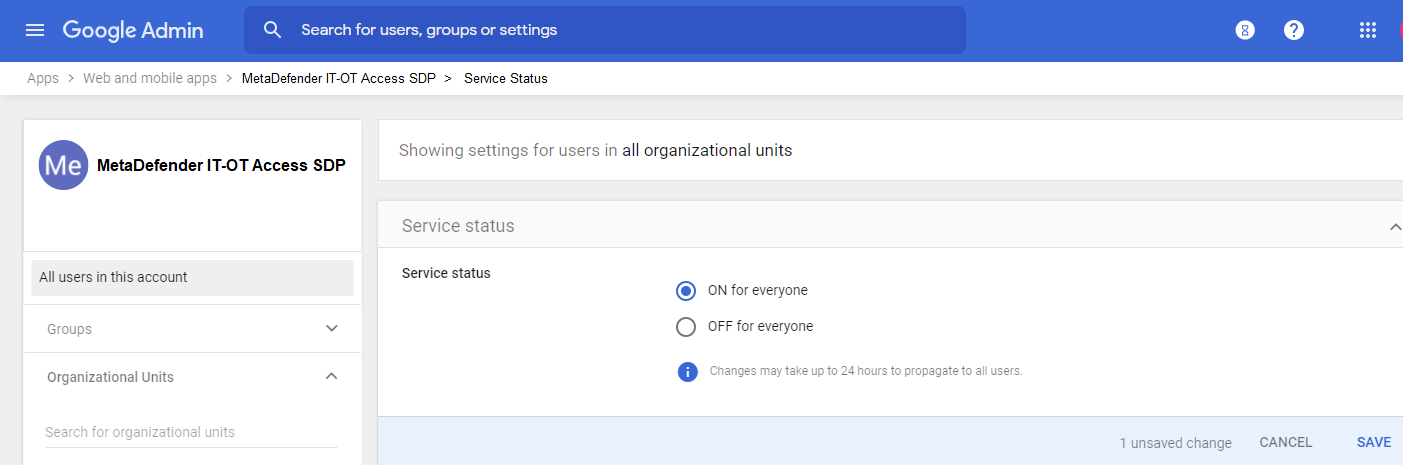Save the unsaved change
The width and height of the screenshot is (1403, 465).
point(1374,442)
